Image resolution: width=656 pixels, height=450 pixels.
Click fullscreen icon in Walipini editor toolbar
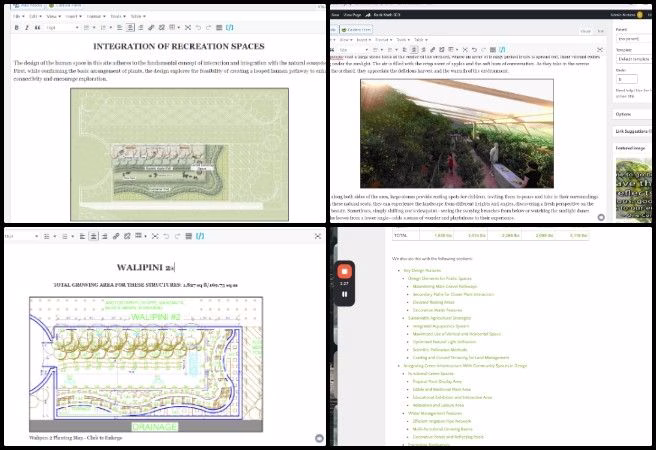[x=155, y=236]
